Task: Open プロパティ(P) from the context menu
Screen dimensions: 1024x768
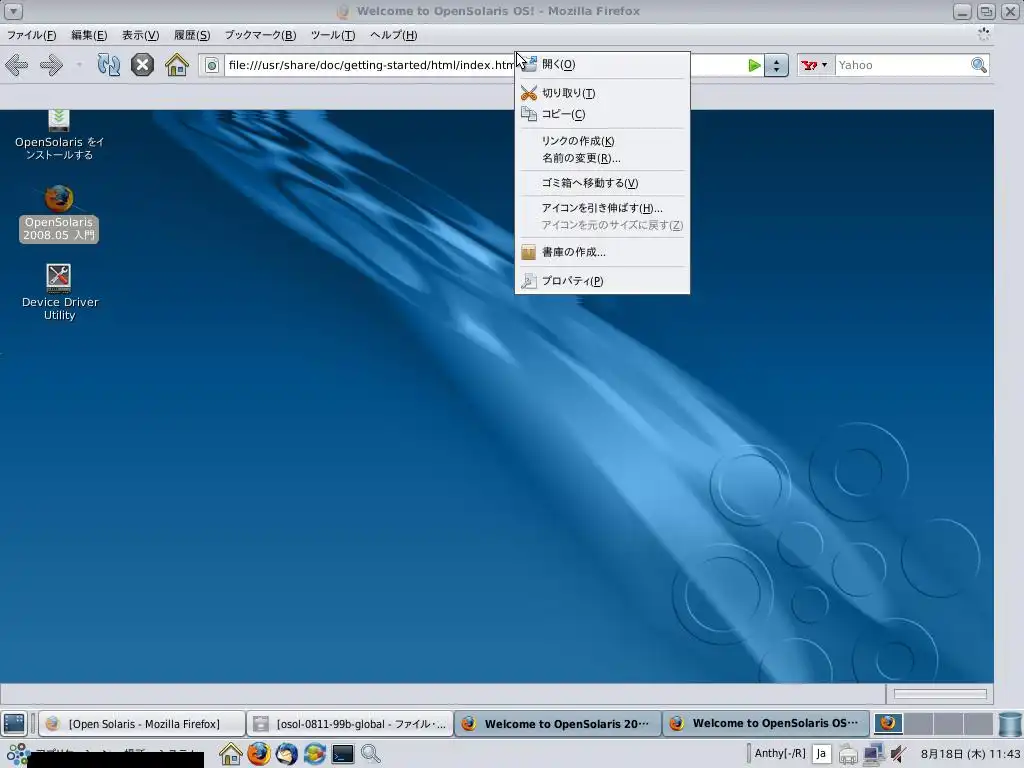Action: pos(602,281)
